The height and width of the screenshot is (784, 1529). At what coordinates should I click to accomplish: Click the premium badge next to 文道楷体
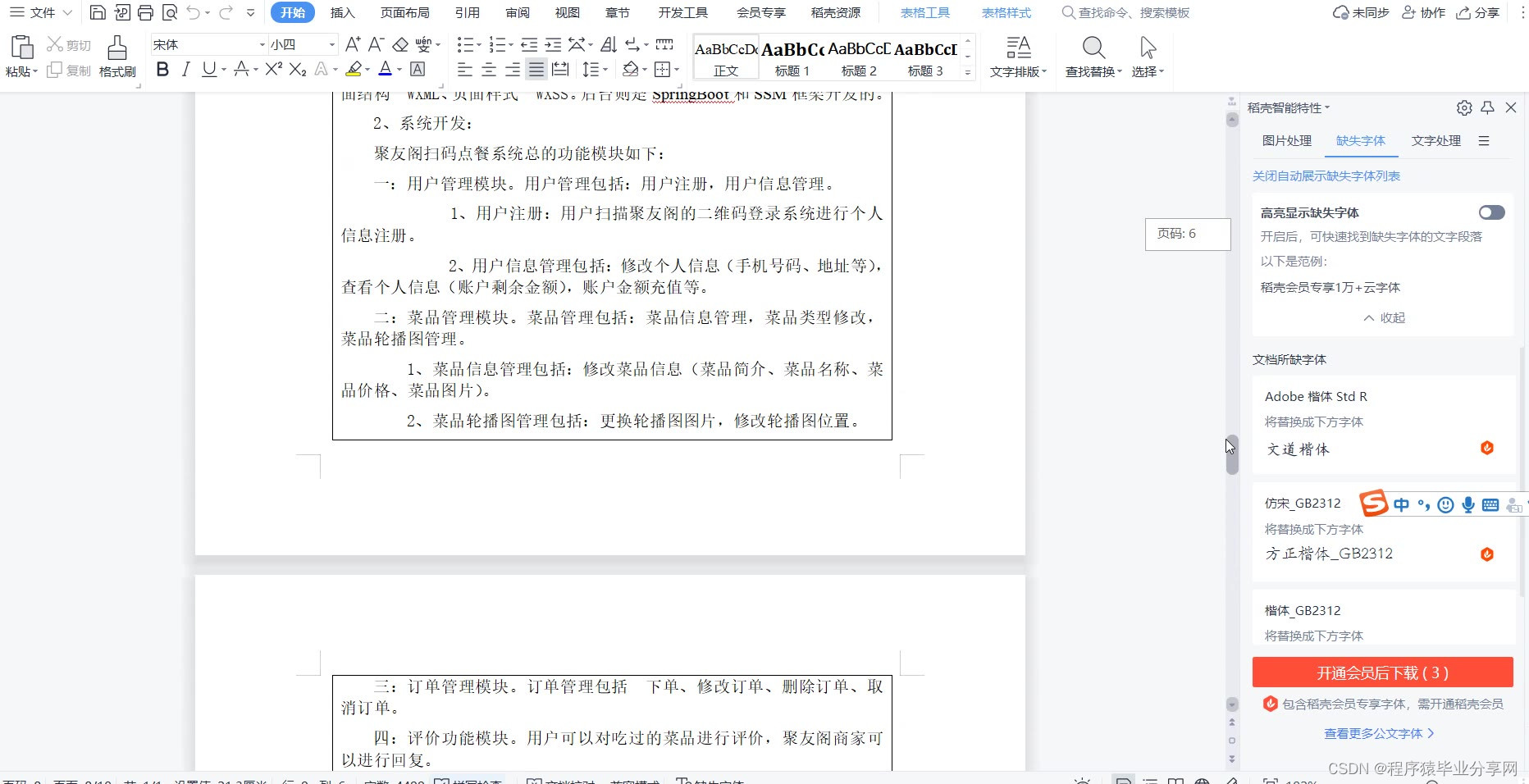pyautogui.click(x=1487, y=448)
